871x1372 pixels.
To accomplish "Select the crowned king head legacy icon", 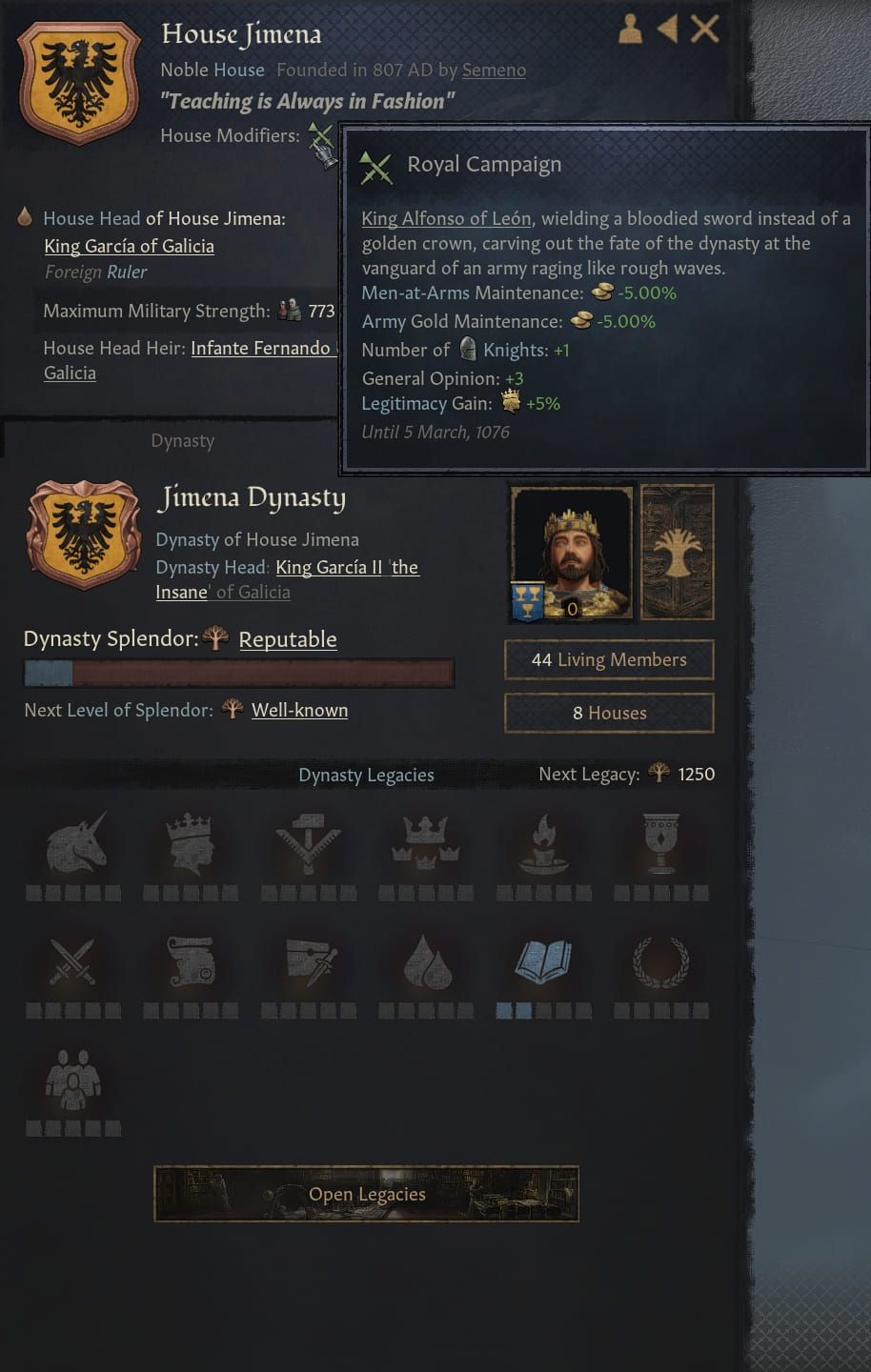I will 191,843.
